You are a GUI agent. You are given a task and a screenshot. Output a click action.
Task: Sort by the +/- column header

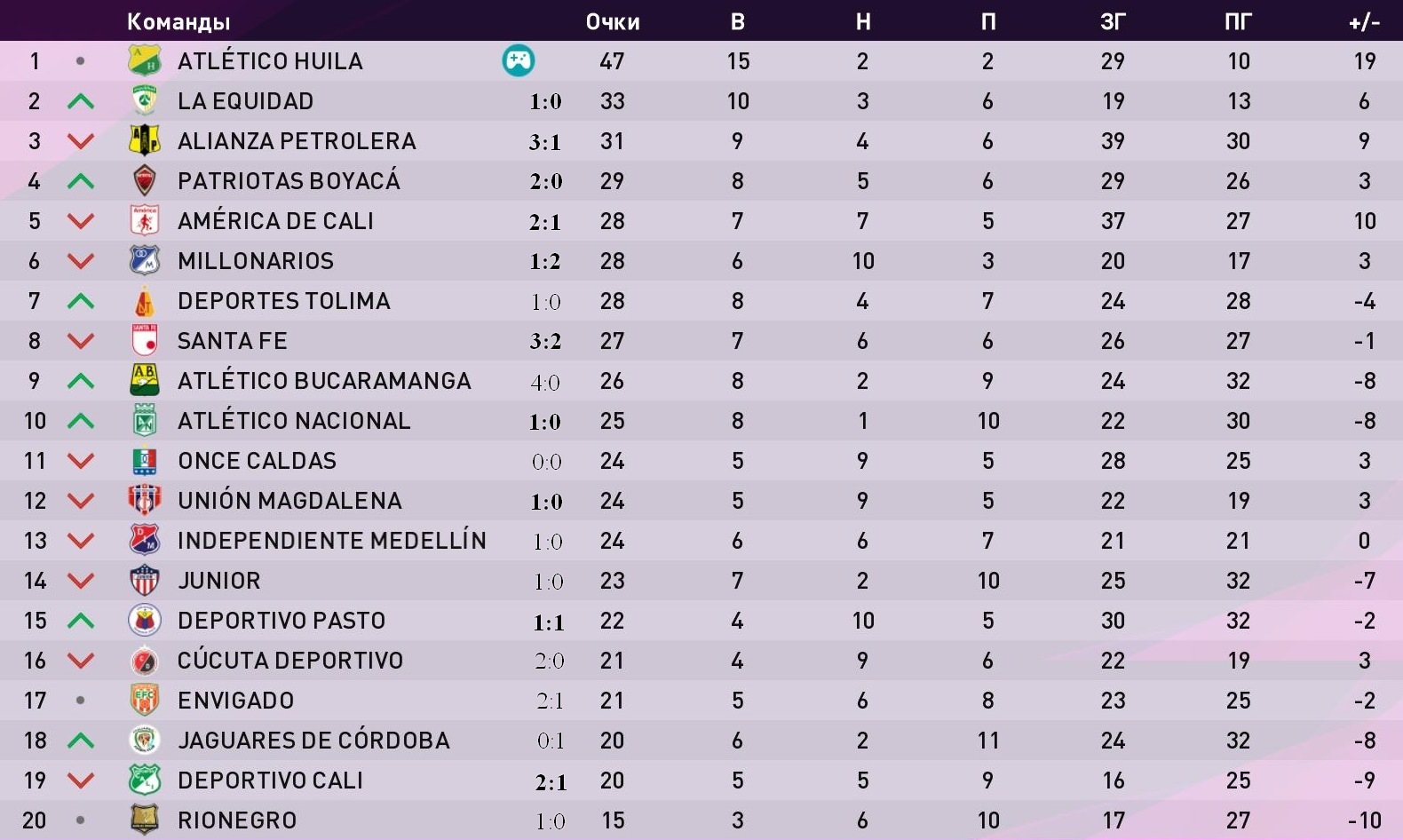click(x=1364, y=21)
